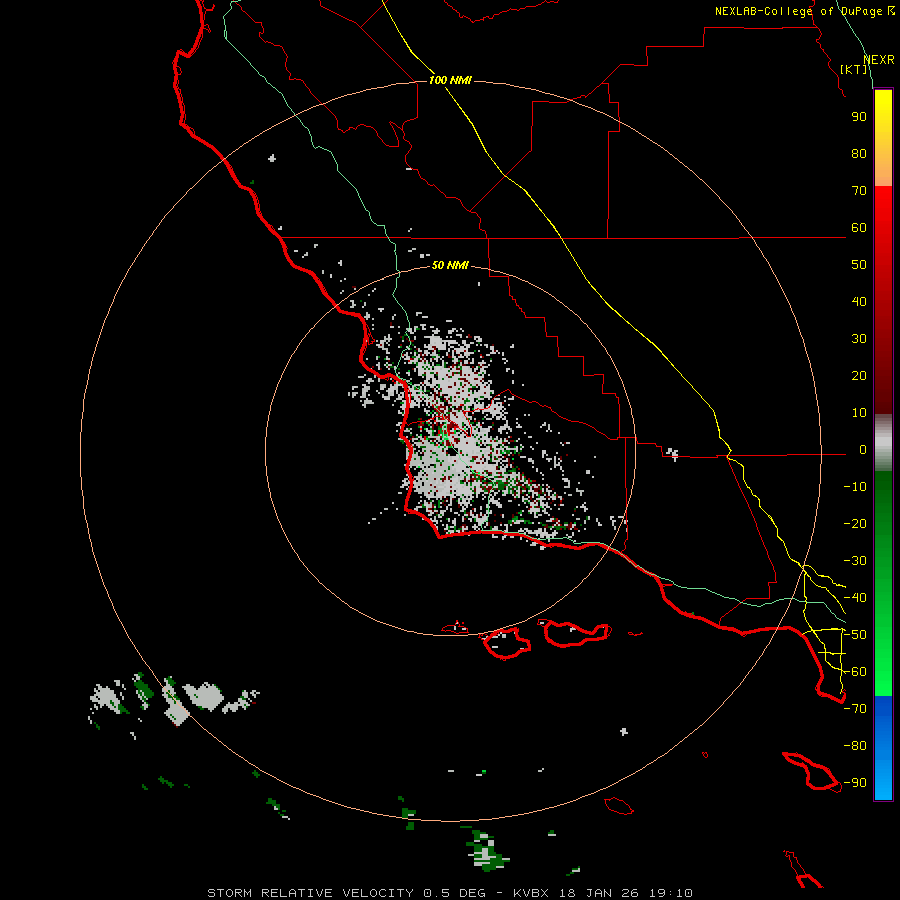Select the -10 knot scale value

855,487
